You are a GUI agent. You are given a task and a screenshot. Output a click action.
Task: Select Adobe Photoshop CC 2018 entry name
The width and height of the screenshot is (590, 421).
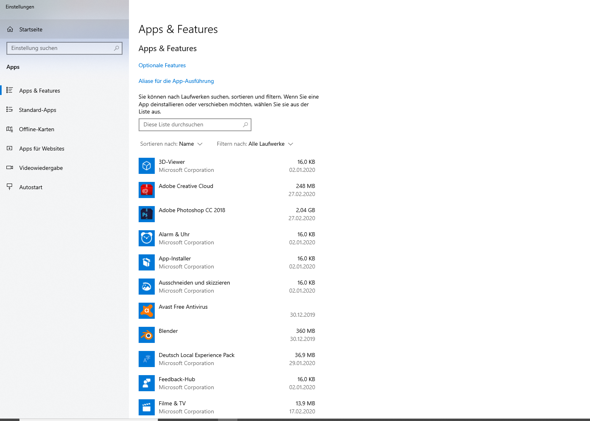point(192,210)
